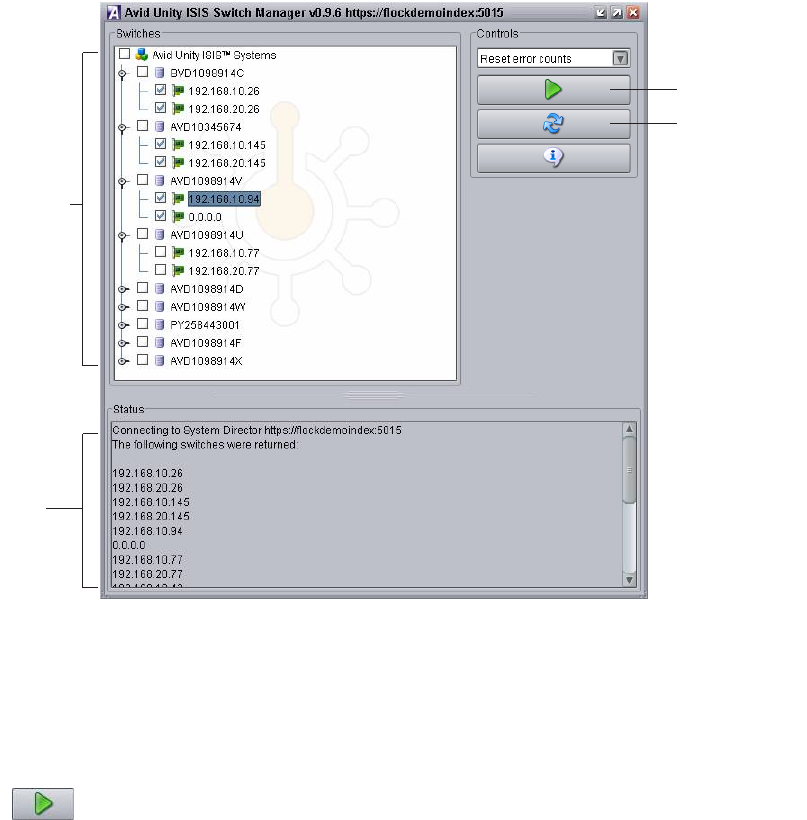Click 'The following switches were returned' status line

(x=205, y=445)
